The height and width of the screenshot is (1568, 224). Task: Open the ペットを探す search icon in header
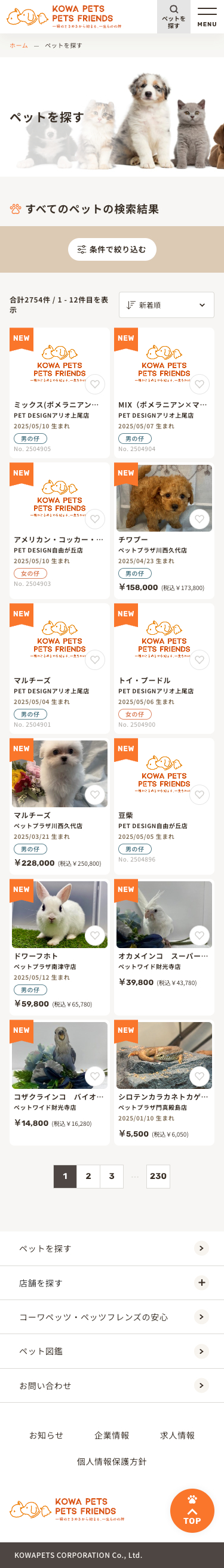[x=173, y=17]
